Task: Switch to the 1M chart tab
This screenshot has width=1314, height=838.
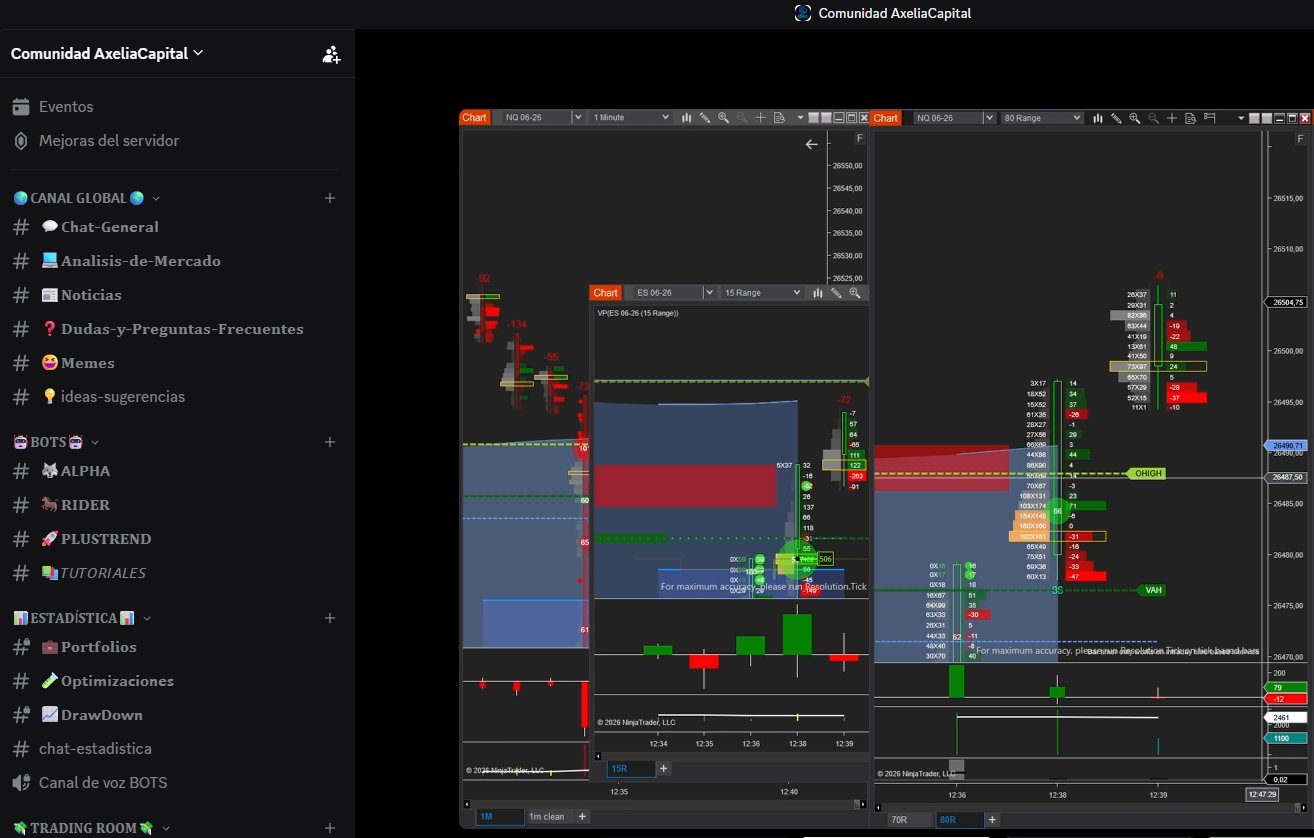Action: [500, 816]
